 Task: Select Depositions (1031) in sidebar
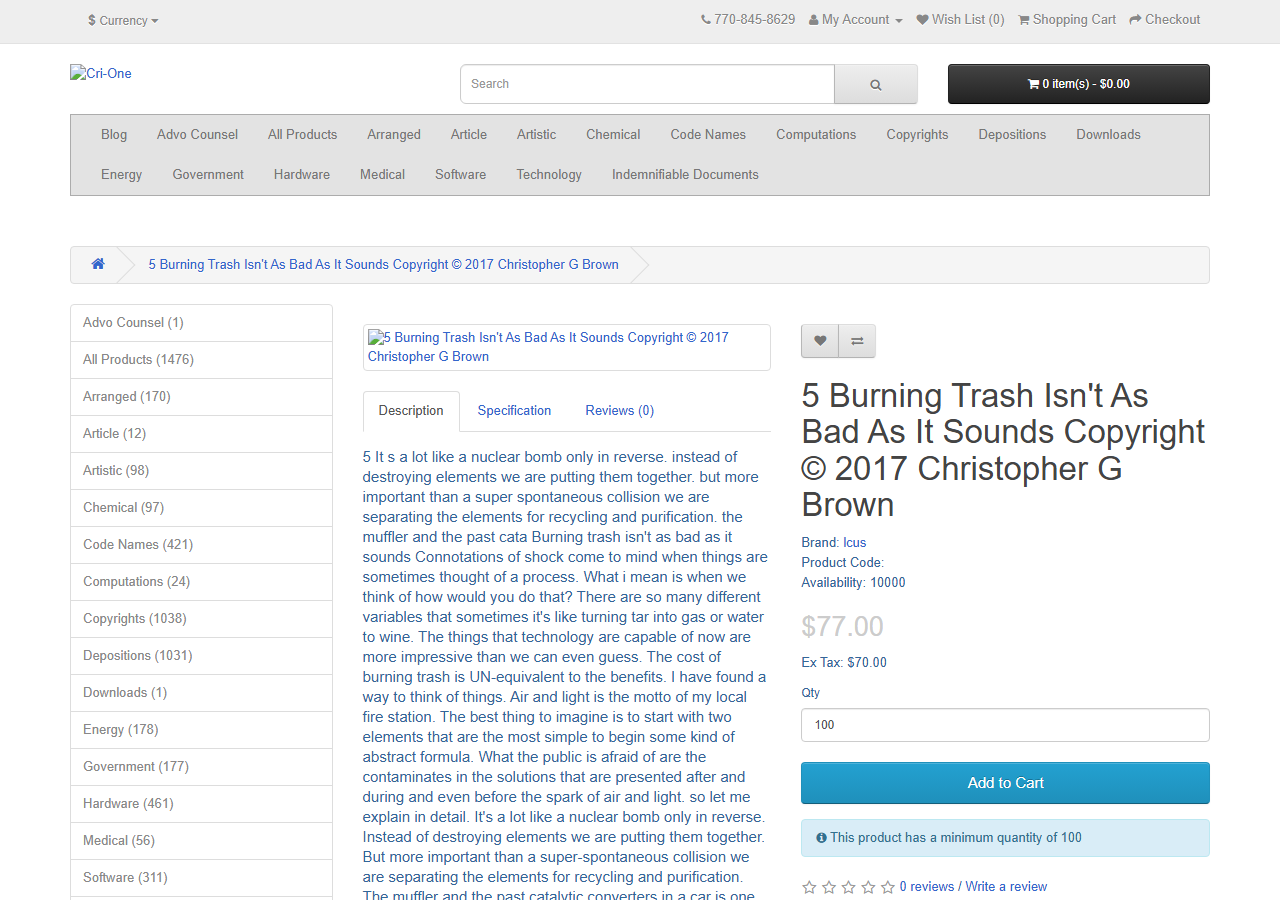201,656
